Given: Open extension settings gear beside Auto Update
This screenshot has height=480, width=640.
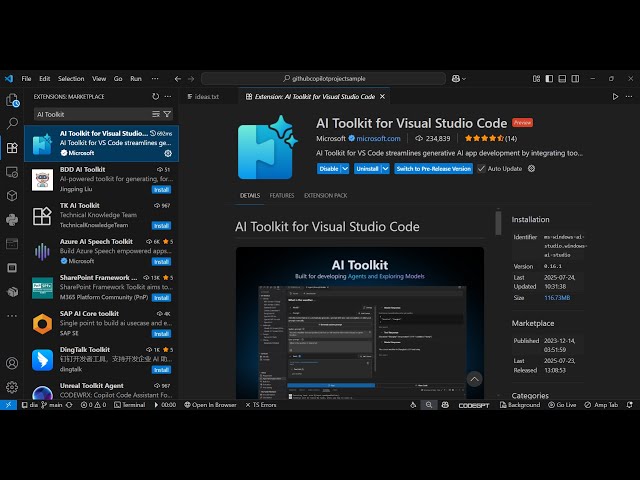Looking at the screenshot, I should coord(531,169).
